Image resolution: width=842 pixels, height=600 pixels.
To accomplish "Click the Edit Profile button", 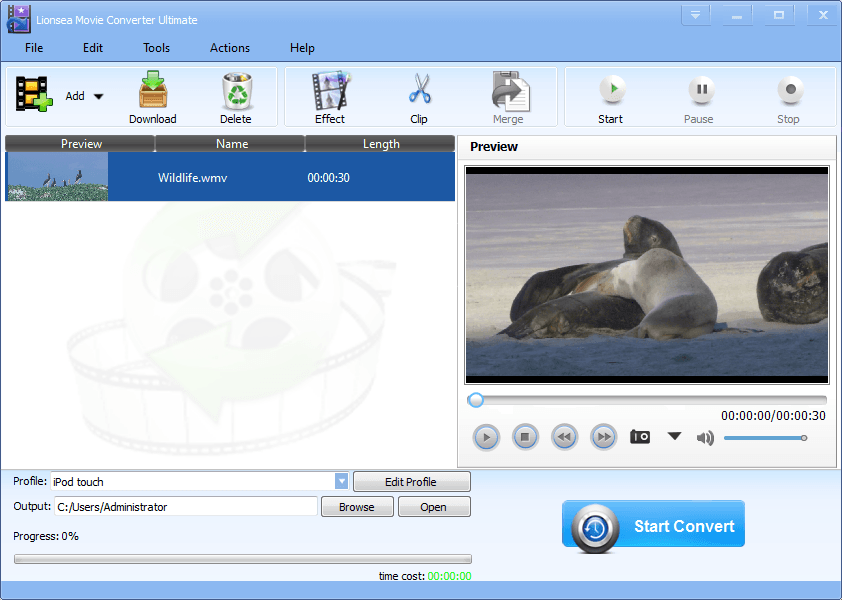I will 411,482.
